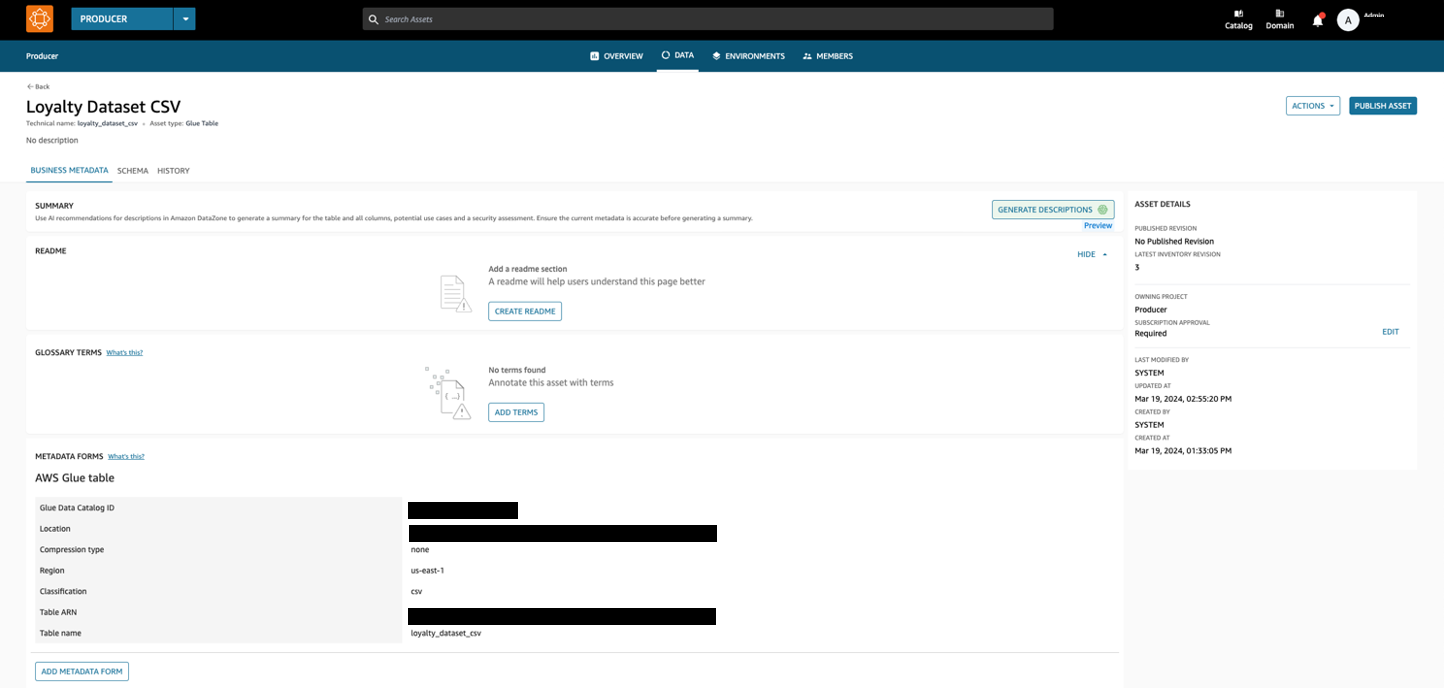The height and width of the screenshot is (690, 1444).
Task: Click the No Published Revision text
Action: tap(1174, 242)
